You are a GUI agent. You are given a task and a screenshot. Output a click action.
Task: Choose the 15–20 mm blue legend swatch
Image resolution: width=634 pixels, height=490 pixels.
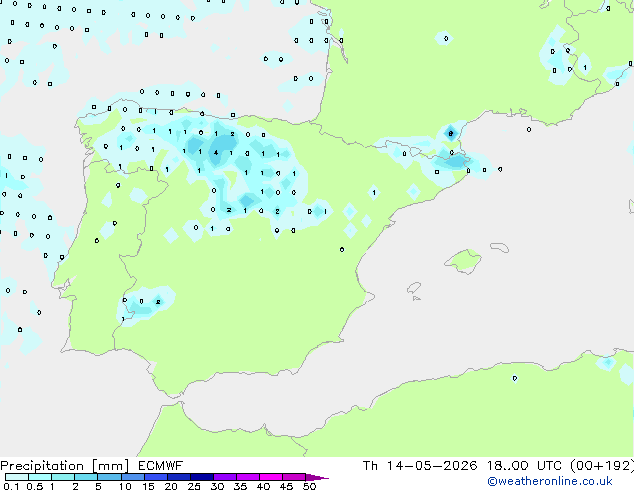point(155,477)
